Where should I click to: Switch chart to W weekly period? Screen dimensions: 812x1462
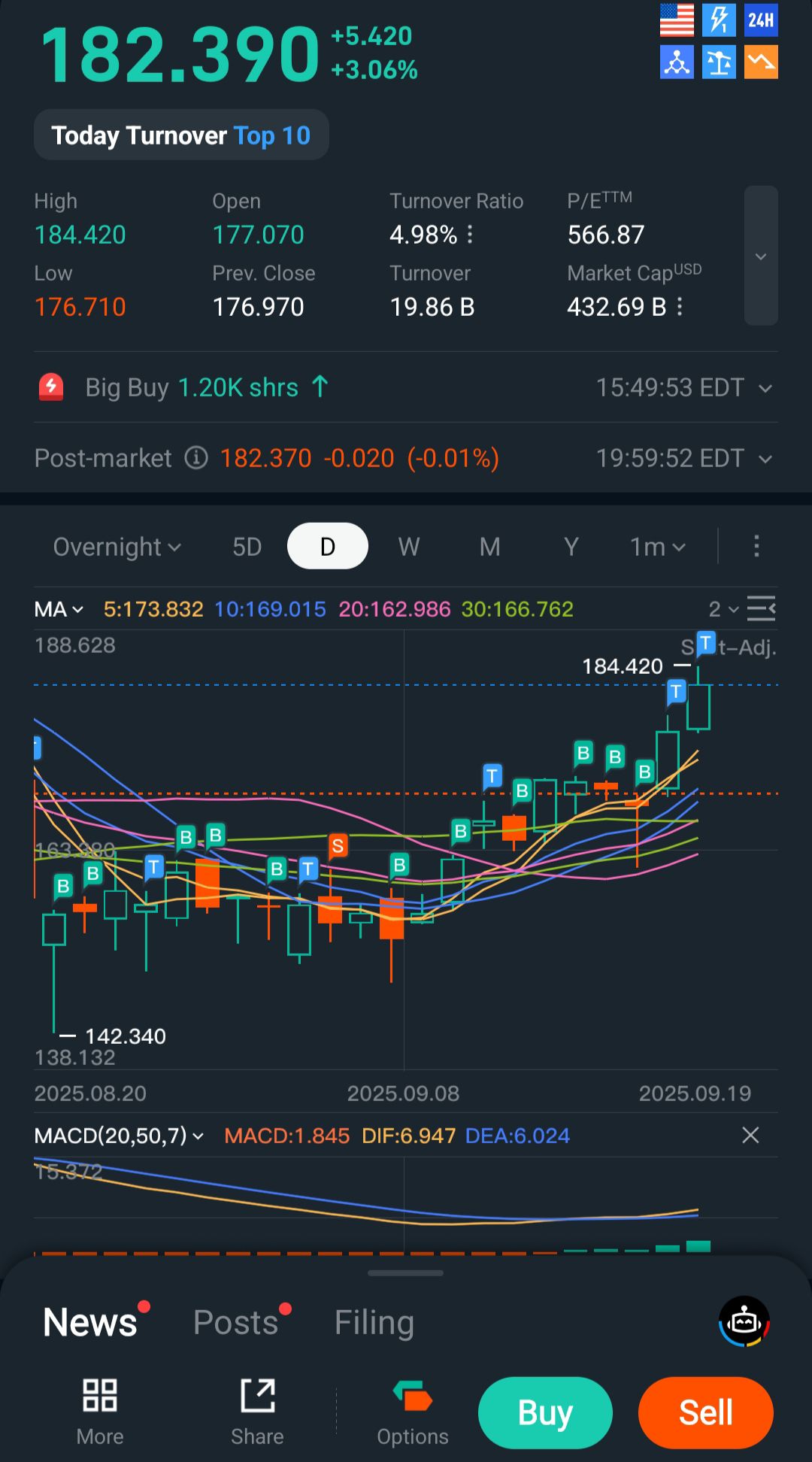point(409,547)
